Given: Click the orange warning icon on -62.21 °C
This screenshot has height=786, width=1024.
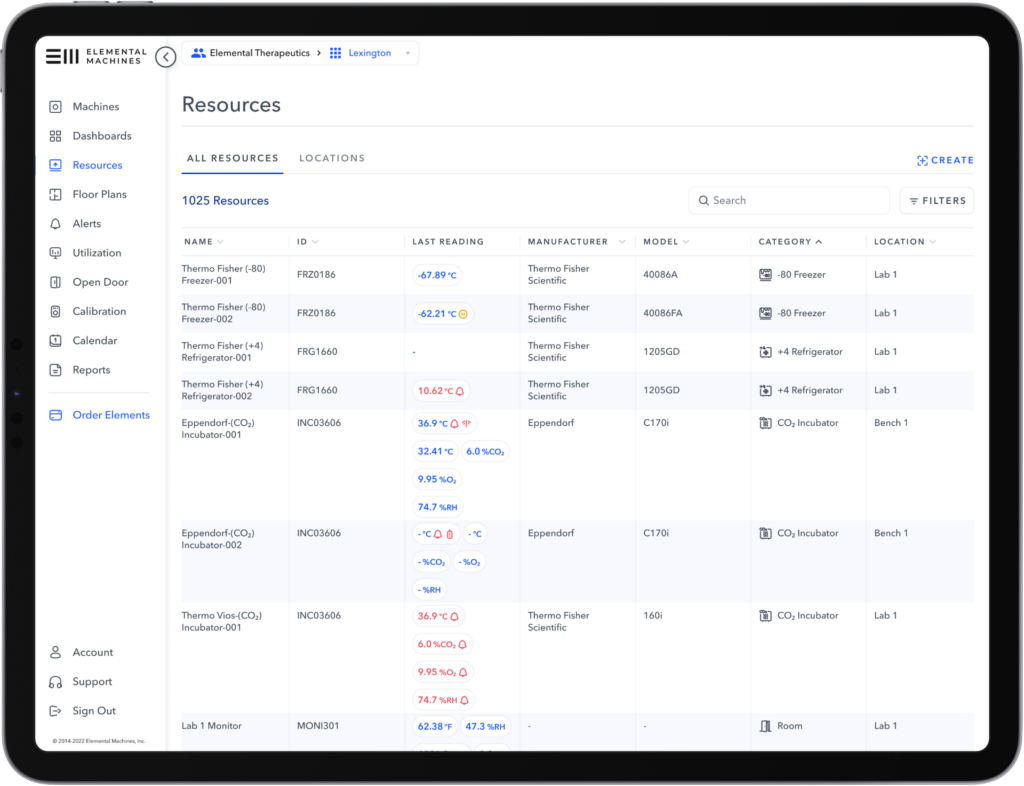Looking at the screenshot, I should click(x=463, y=314).
